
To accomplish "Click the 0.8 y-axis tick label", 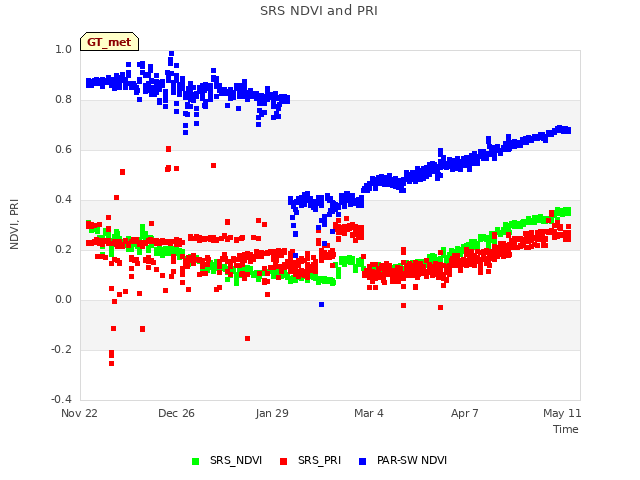I will 63,100.
